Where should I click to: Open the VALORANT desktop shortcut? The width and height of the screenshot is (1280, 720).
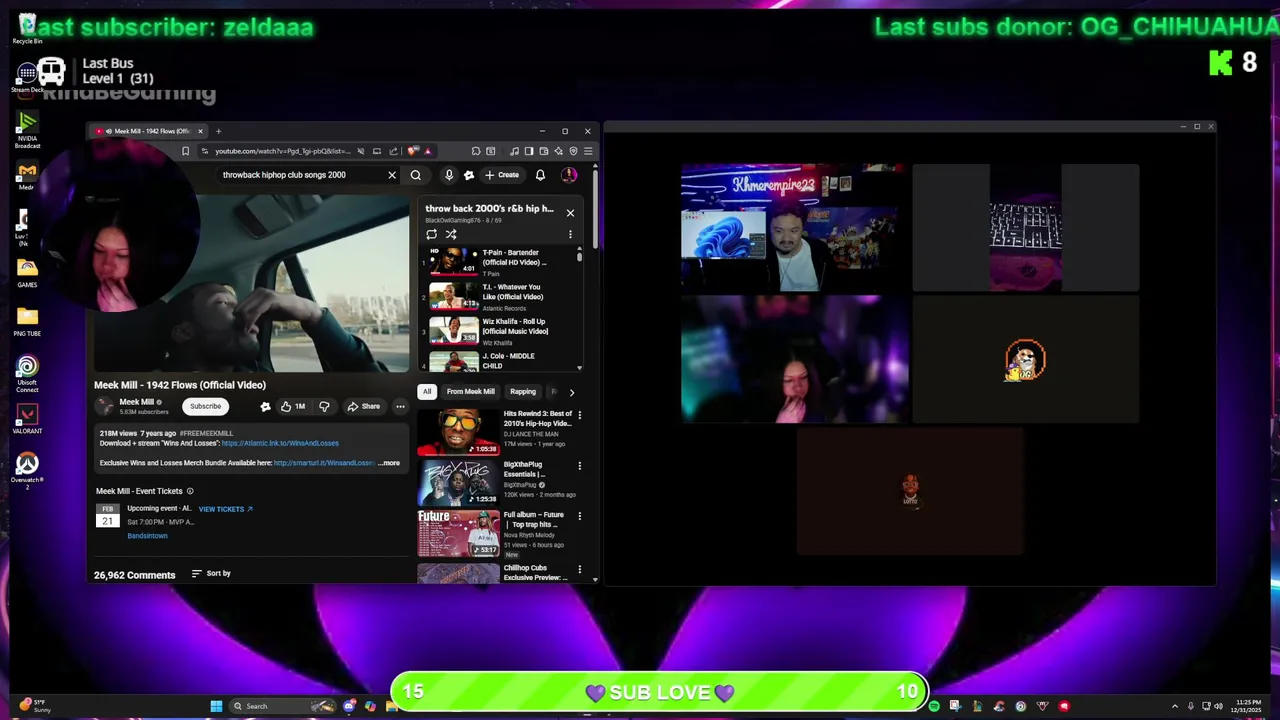(27, 417)
